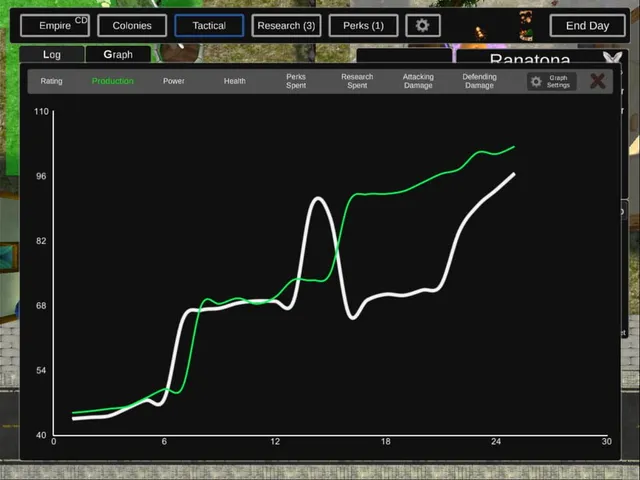
Task: Show the Perks Spent graph
Action: [x=296, y=81]
